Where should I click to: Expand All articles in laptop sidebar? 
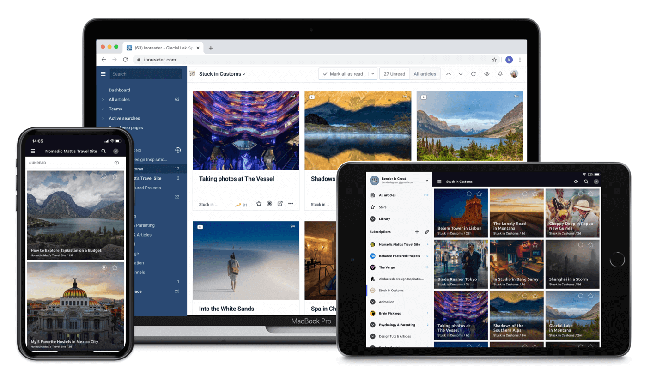pyautogui.click(x=103, y=99)
